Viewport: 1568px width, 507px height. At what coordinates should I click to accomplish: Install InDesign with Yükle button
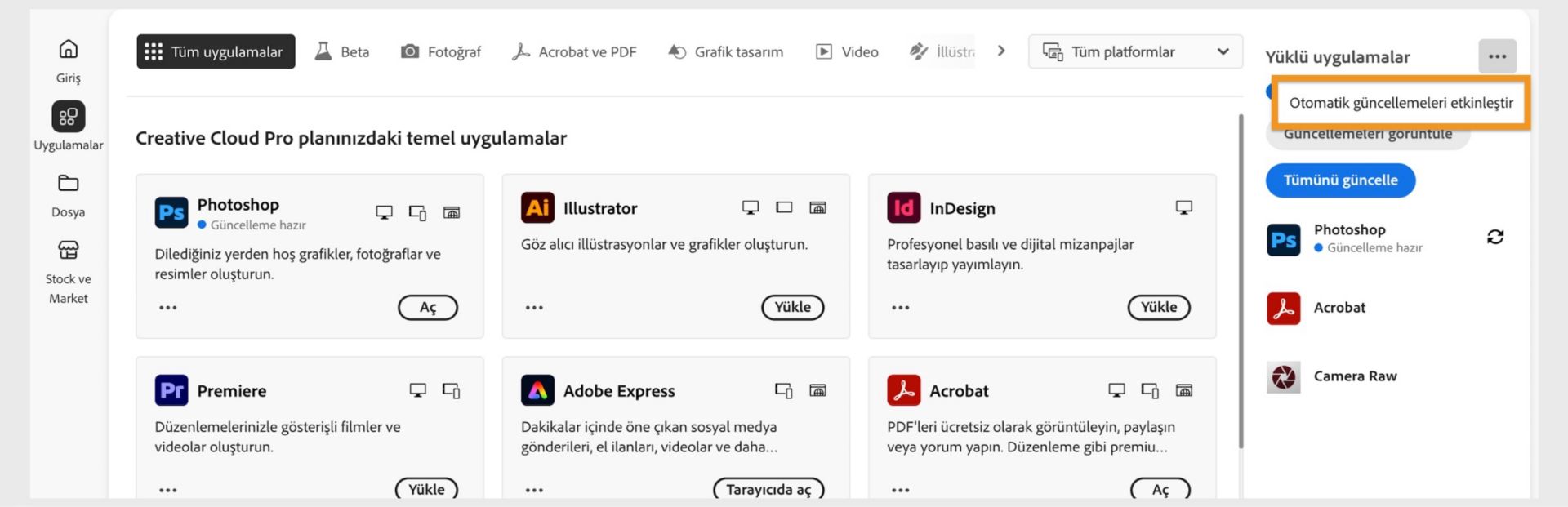click(1159, 307)
